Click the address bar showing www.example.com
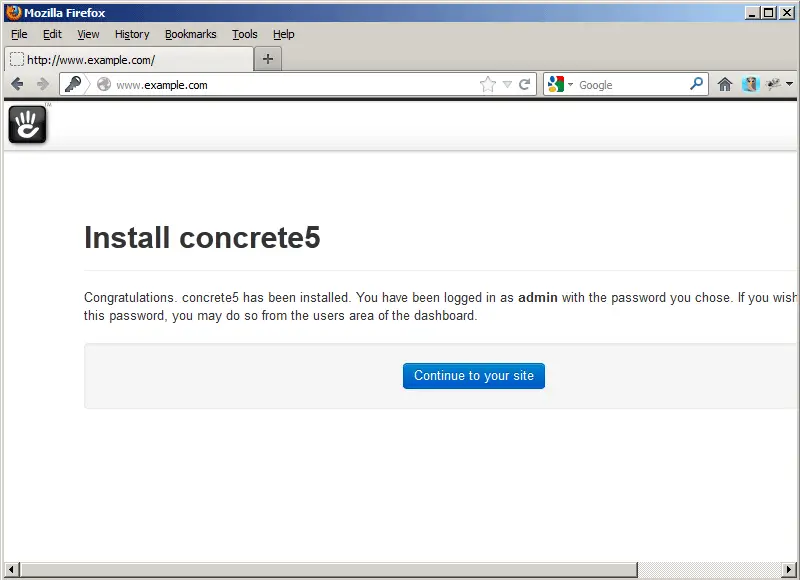The image size is (800, 580). (296, 85)
